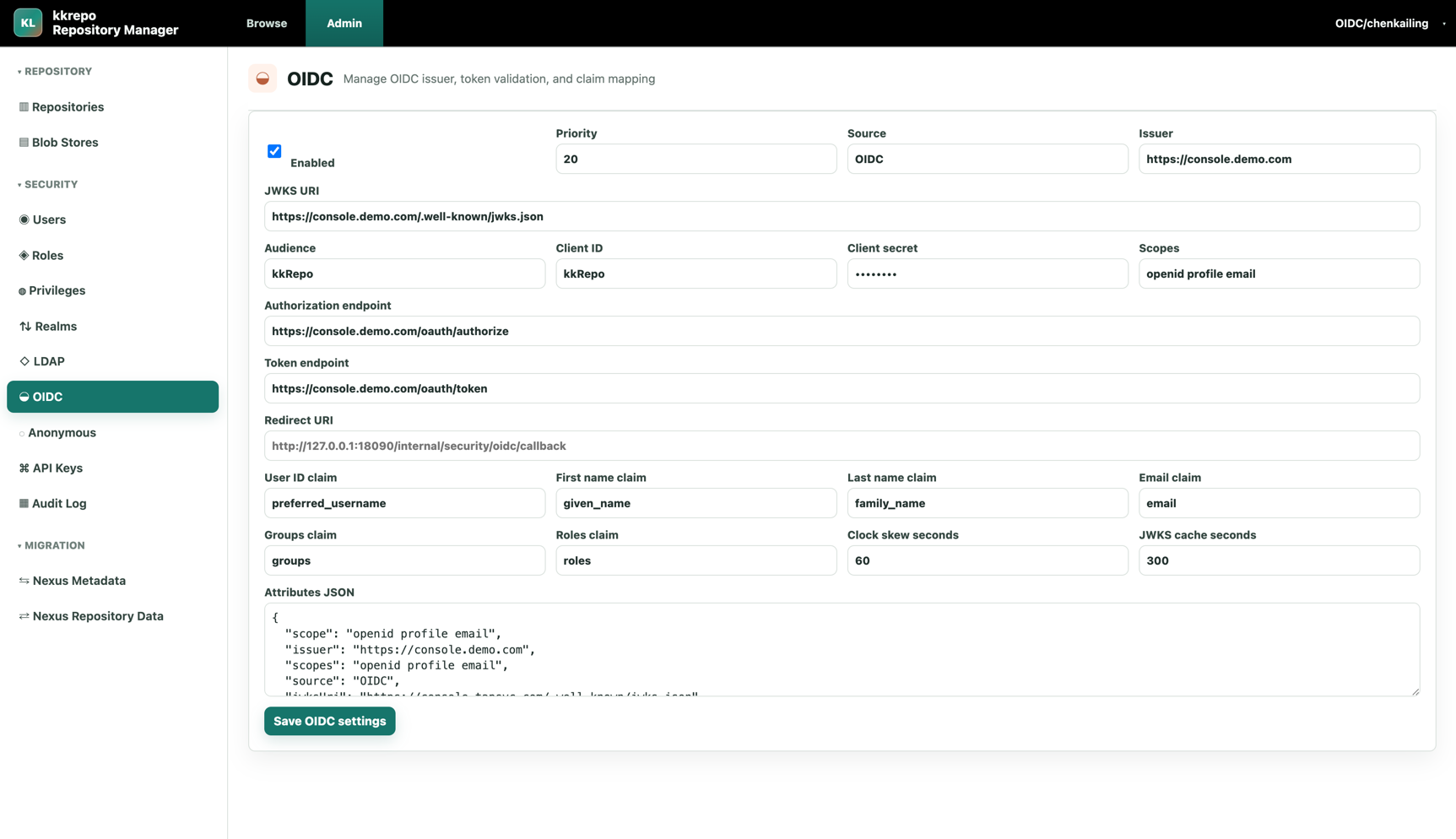Click the Authorization endpoint field
The height and width of the screenshot is (839, 1456).
(x=842, y=331)
